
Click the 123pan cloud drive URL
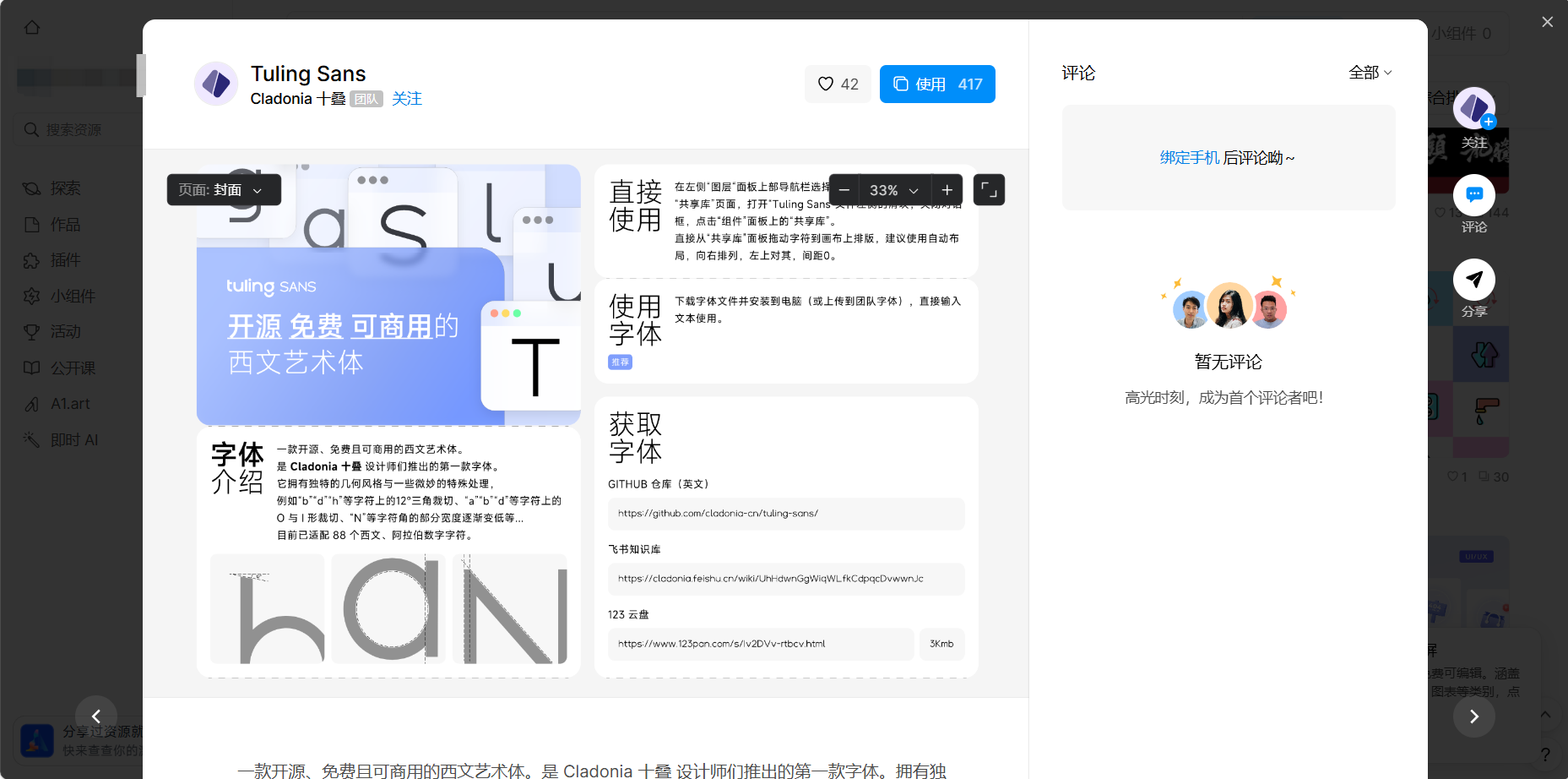coord(761,644)
